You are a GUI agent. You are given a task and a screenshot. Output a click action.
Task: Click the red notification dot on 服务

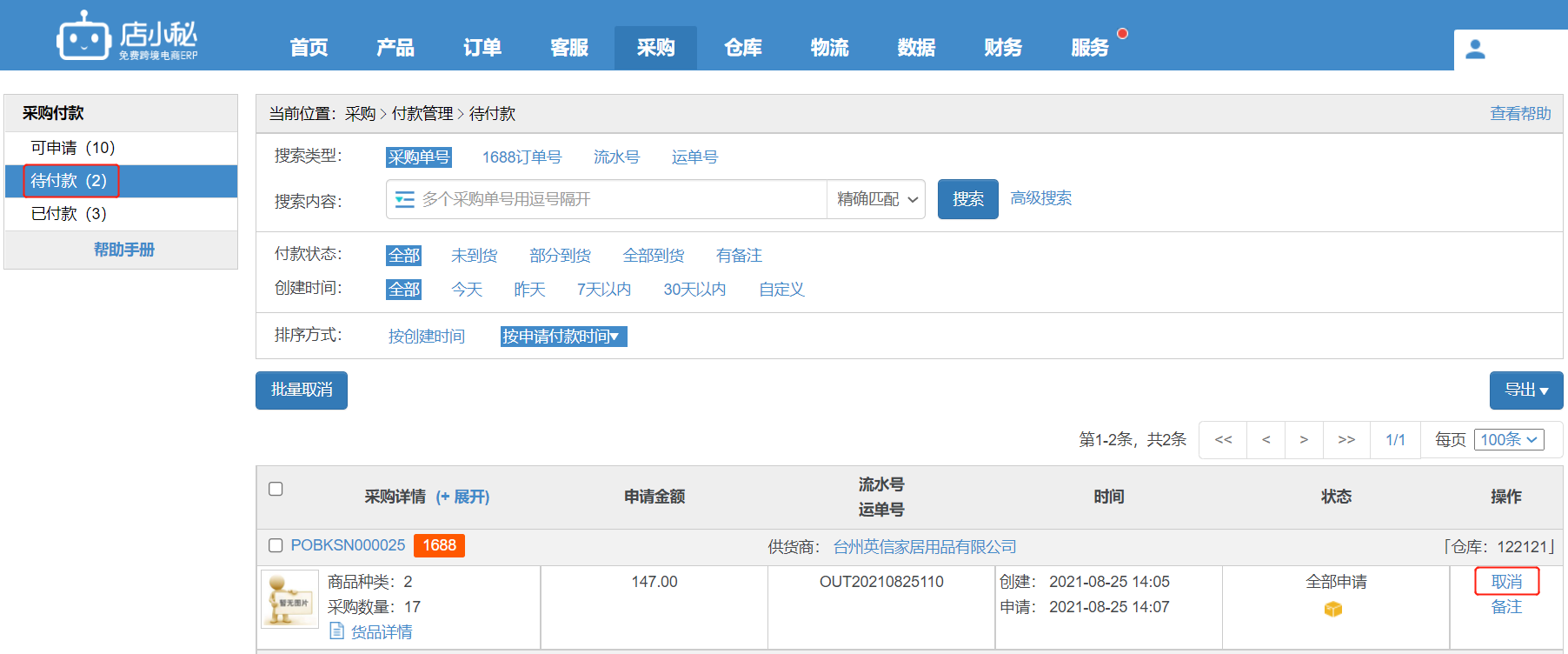coord(1122,34)
